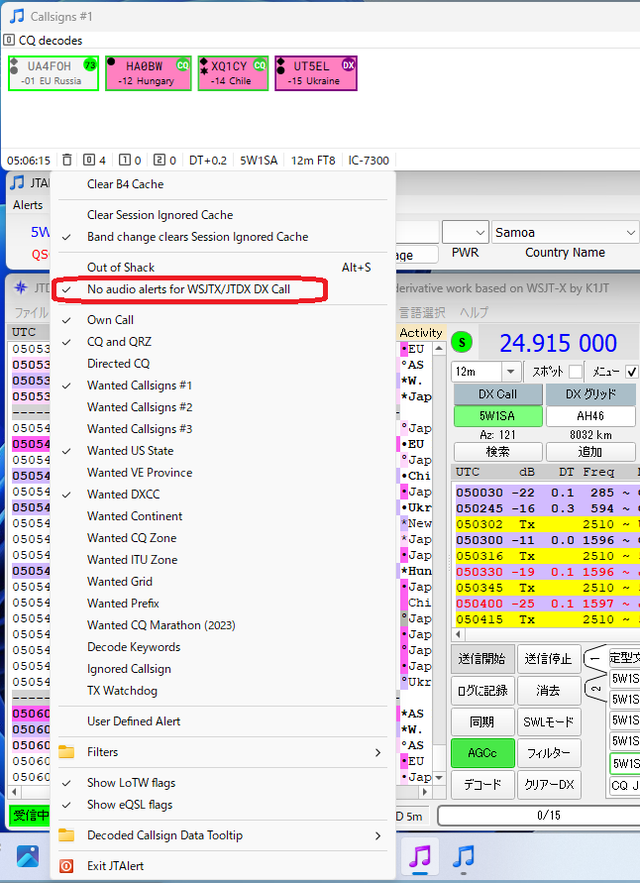Switch to the active purple music-note taskbar app

[x=420, y=856]
